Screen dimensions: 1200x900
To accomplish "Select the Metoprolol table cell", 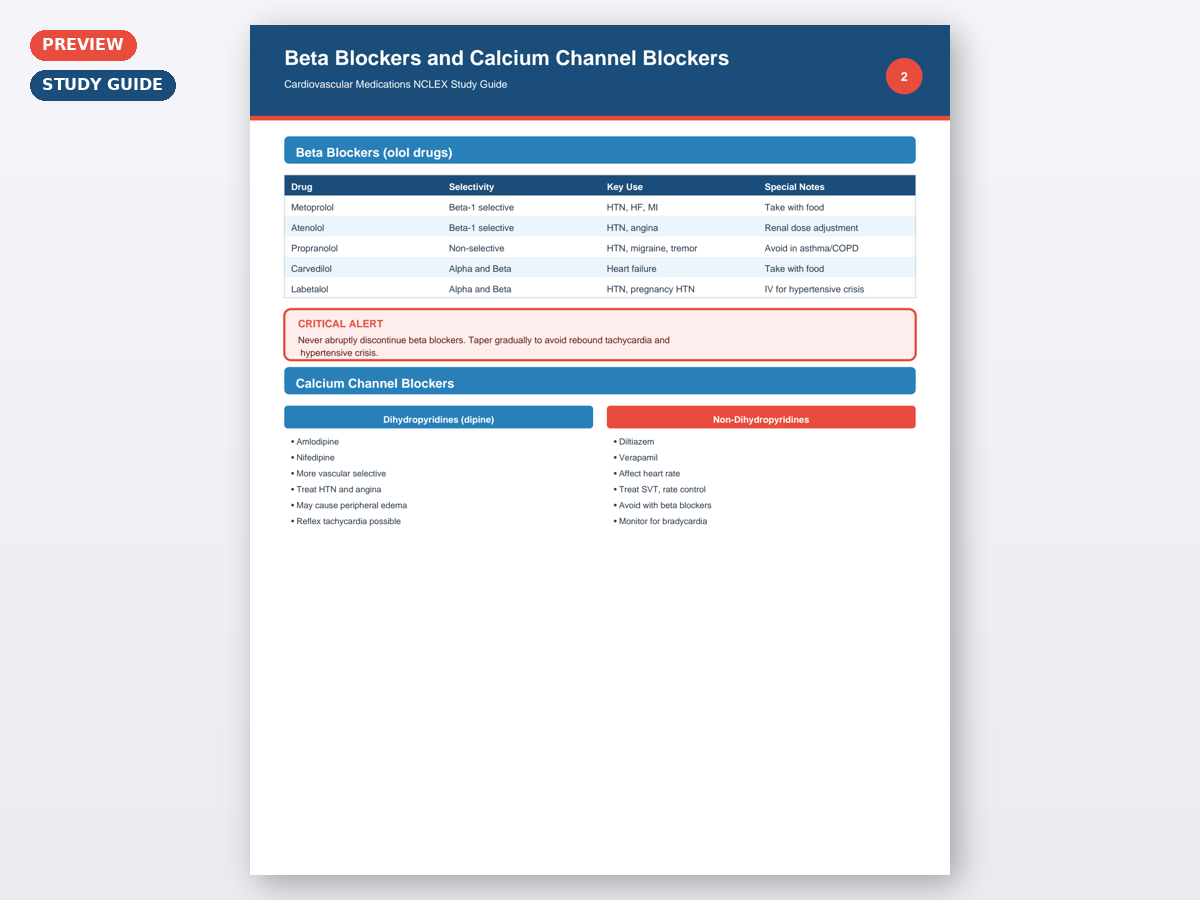I will tap(312, 207).
